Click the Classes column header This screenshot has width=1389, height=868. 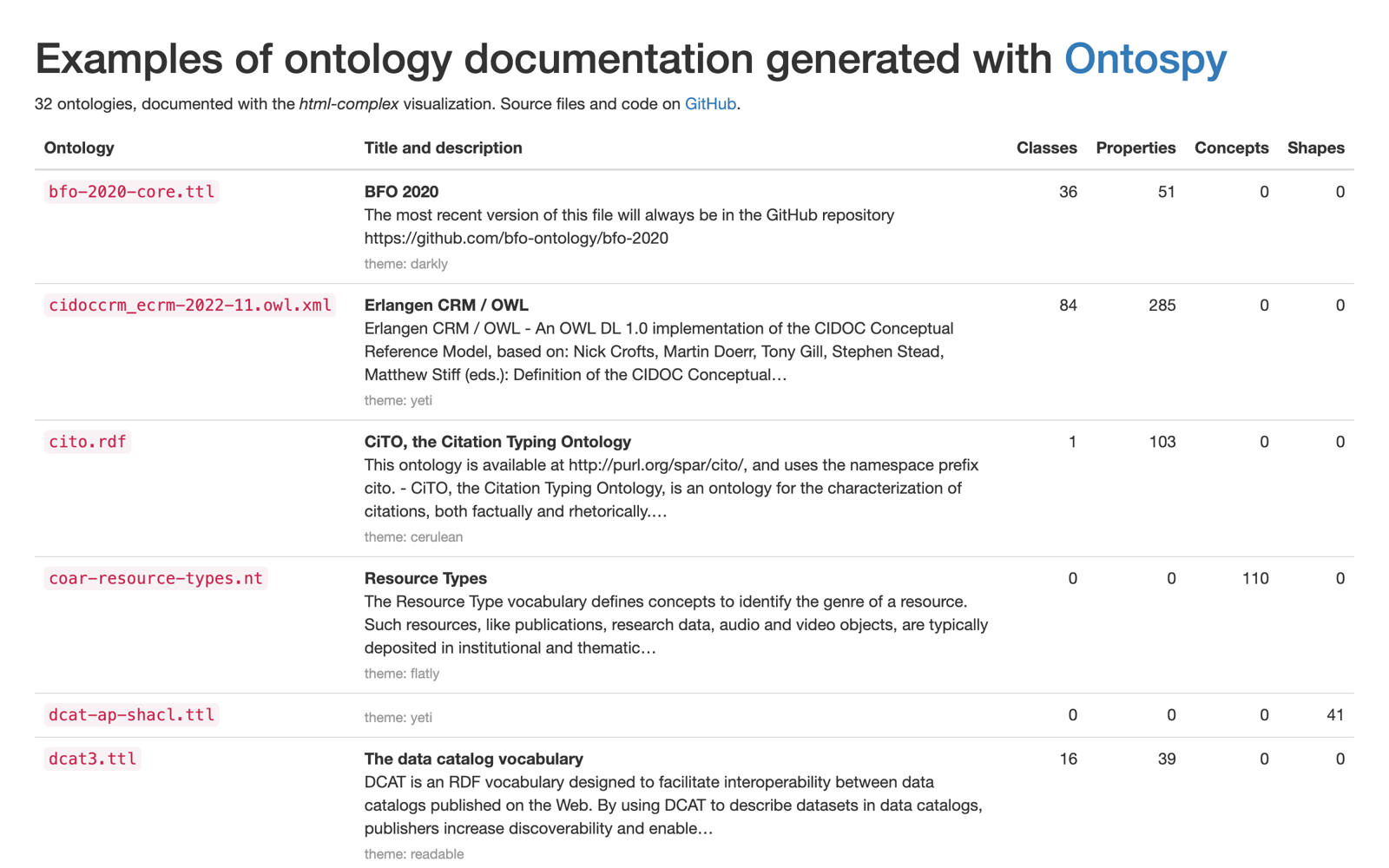tap(1047, 148)
